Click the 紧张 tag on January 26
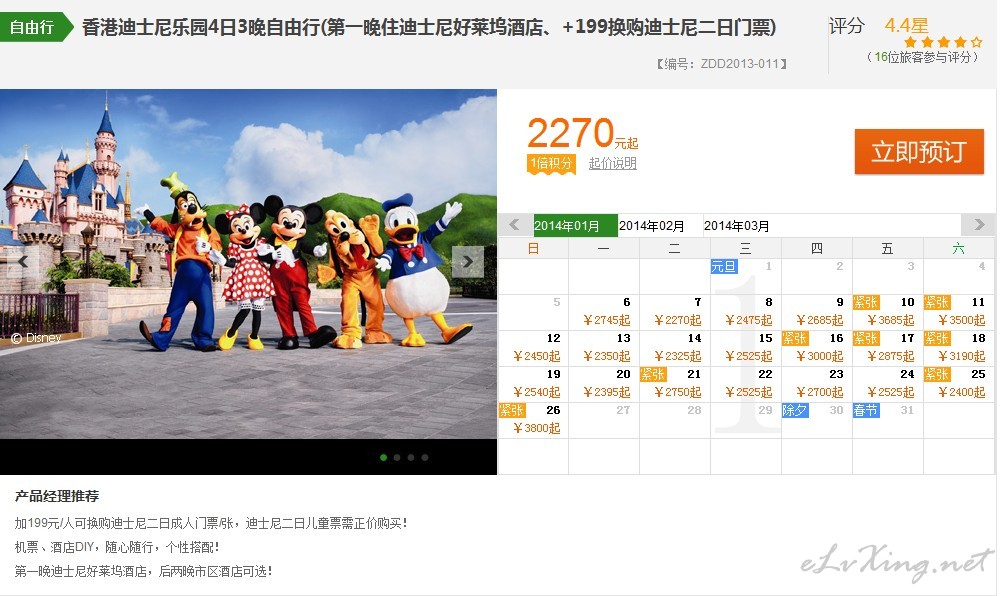The image size is (1005, 596). (512, 410)
